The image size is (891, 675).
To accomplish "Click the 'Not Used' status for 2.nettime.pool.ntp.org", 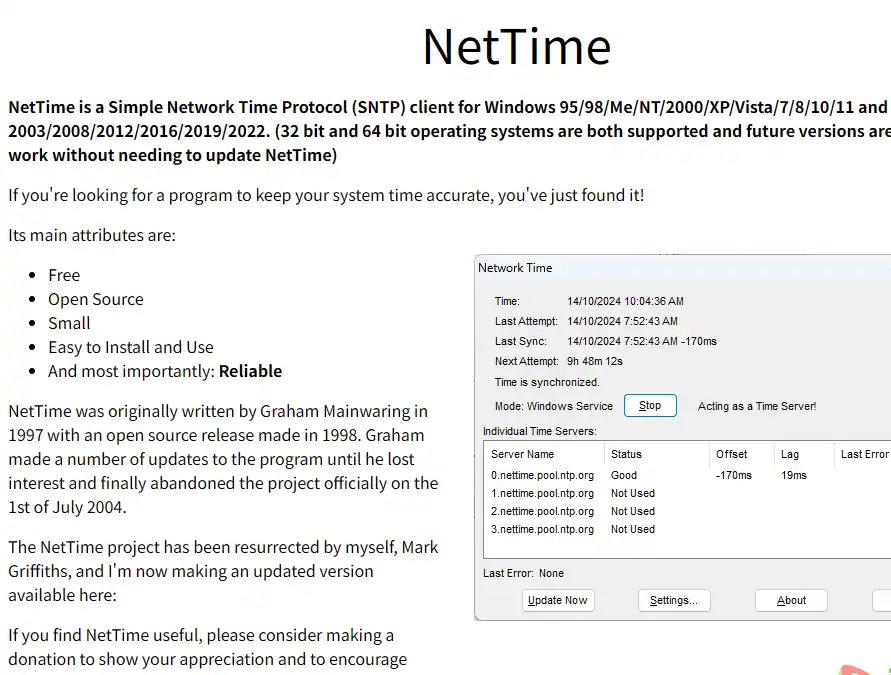I will tap(633, 511).
